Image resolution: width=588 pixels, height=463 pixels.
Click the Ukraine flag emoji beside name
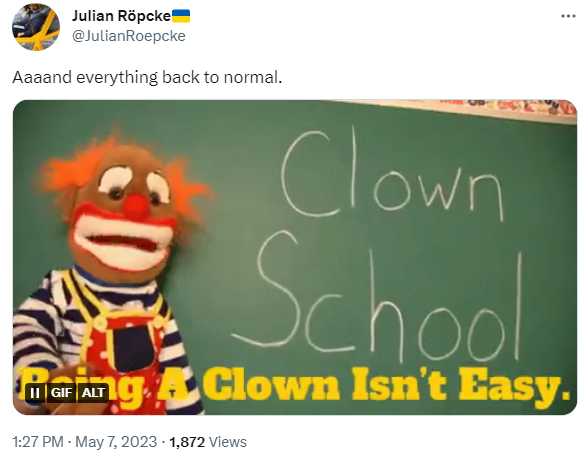pos(181,16)
